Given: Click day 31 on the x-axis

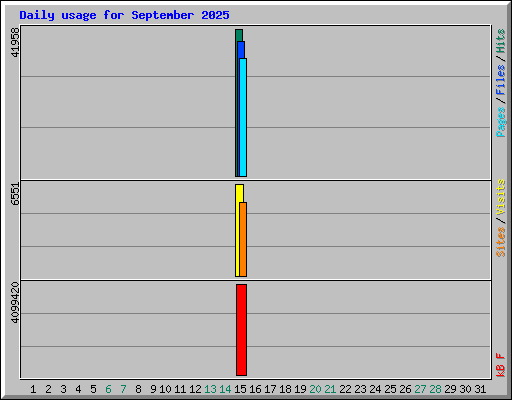Looking at the screenshot, I should (x=480, y=389).
